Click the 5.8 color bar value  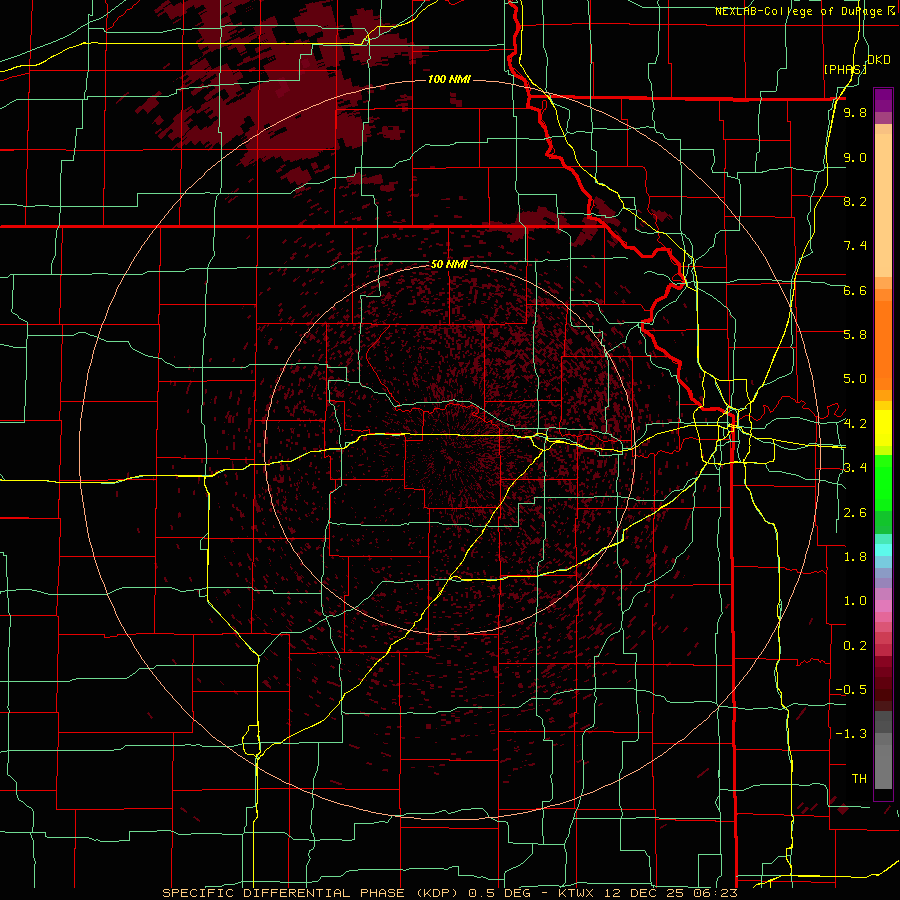tap(855, 335)
